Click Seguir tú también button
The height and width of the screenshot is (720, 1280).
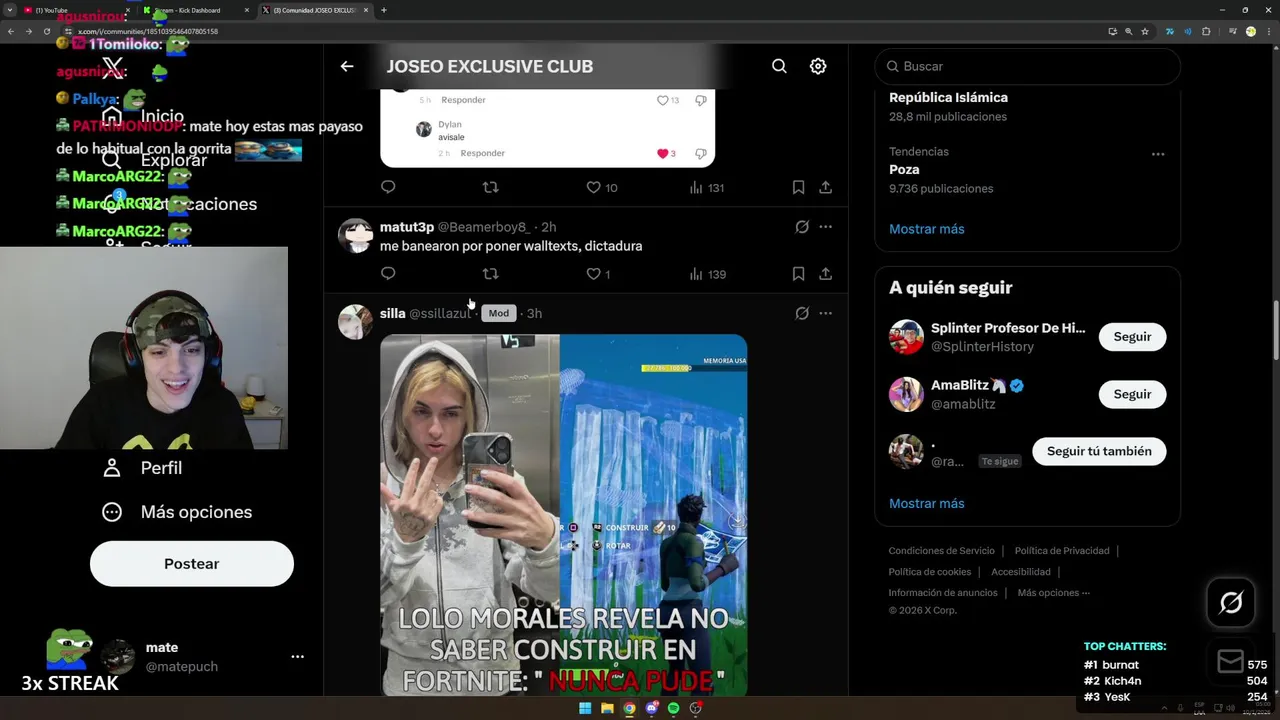coord(1099,451)
